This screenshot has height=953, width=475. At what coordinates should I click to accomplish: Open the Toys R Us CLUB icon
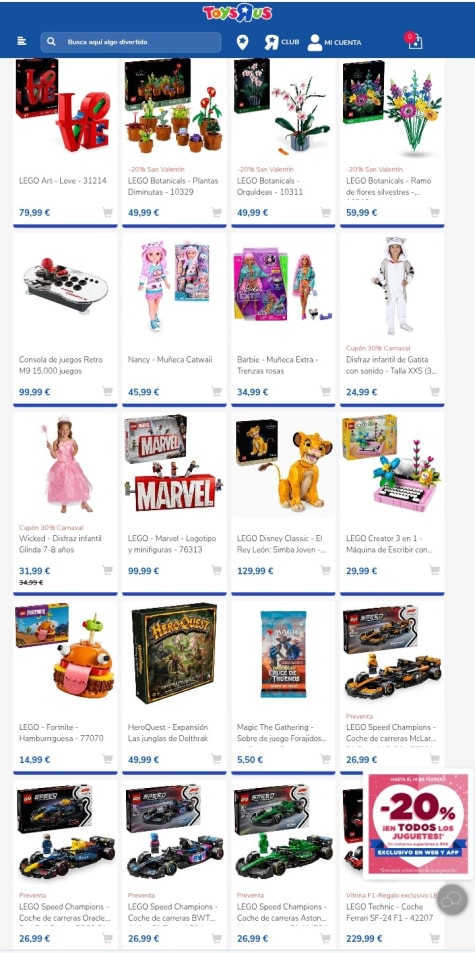pyautogui.click(x=282, y=42)
